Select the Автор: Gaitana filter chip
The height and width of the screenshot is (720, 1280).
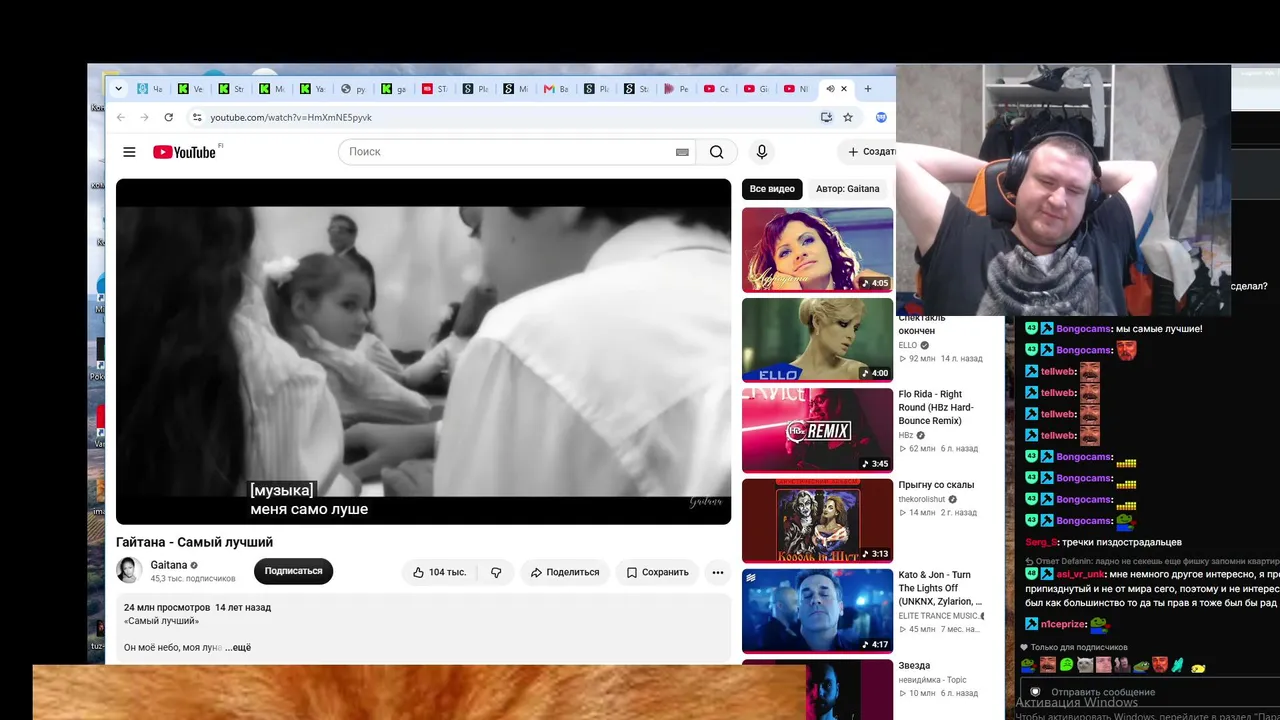click(x=848, y=189)
